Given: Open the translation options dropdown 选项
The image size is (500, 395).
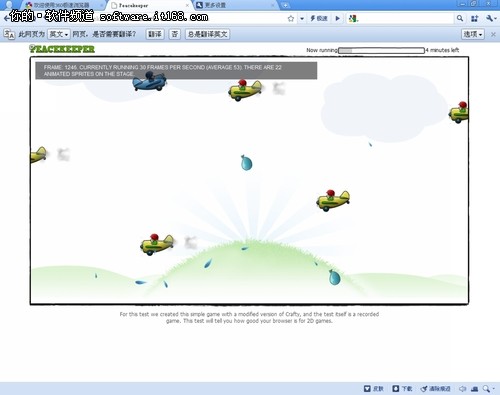Looking at the screenshot, I should tap(473, 34).
